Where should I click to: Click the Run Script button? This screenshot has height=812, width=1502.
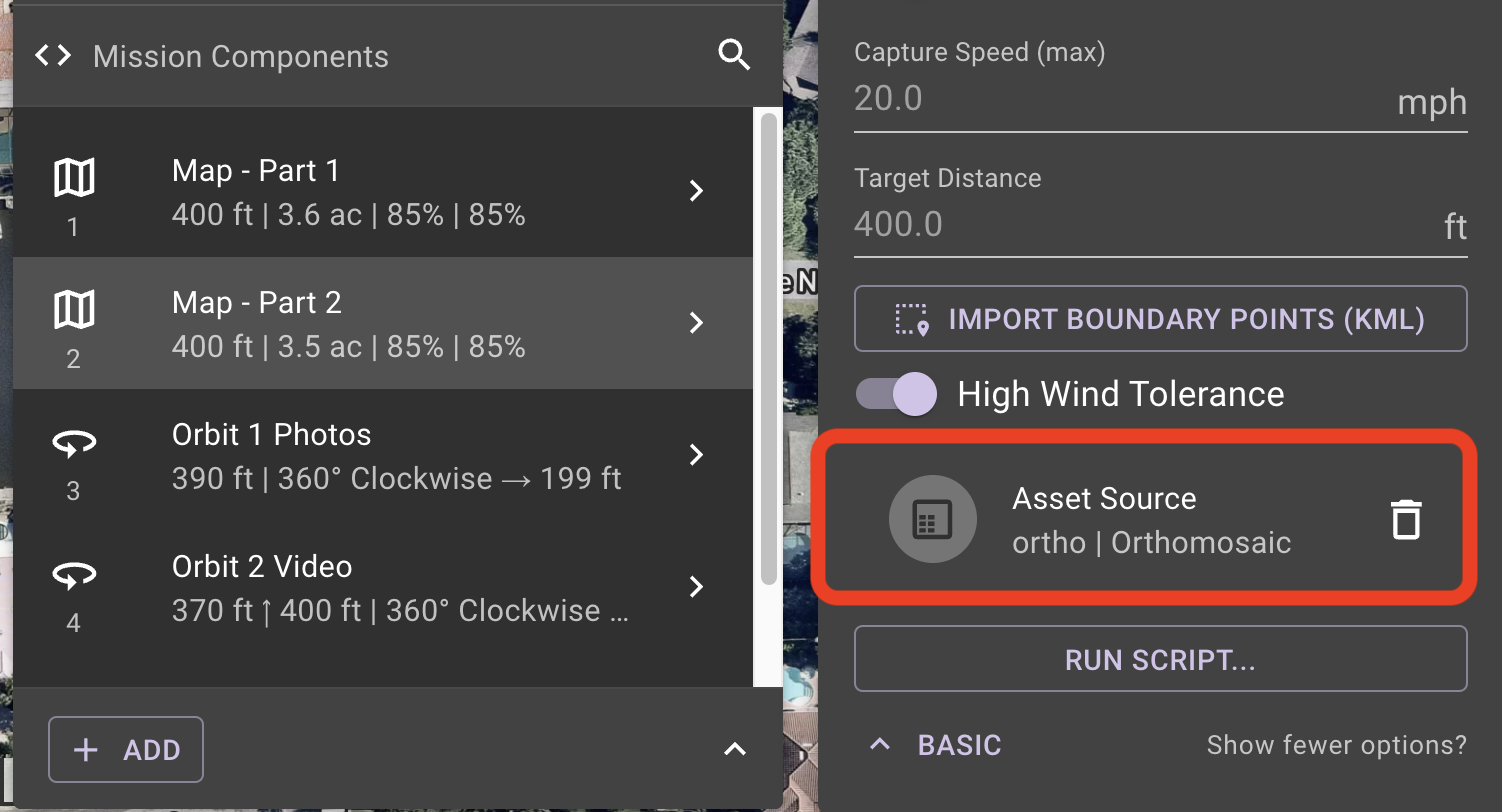pos(1160,659)
